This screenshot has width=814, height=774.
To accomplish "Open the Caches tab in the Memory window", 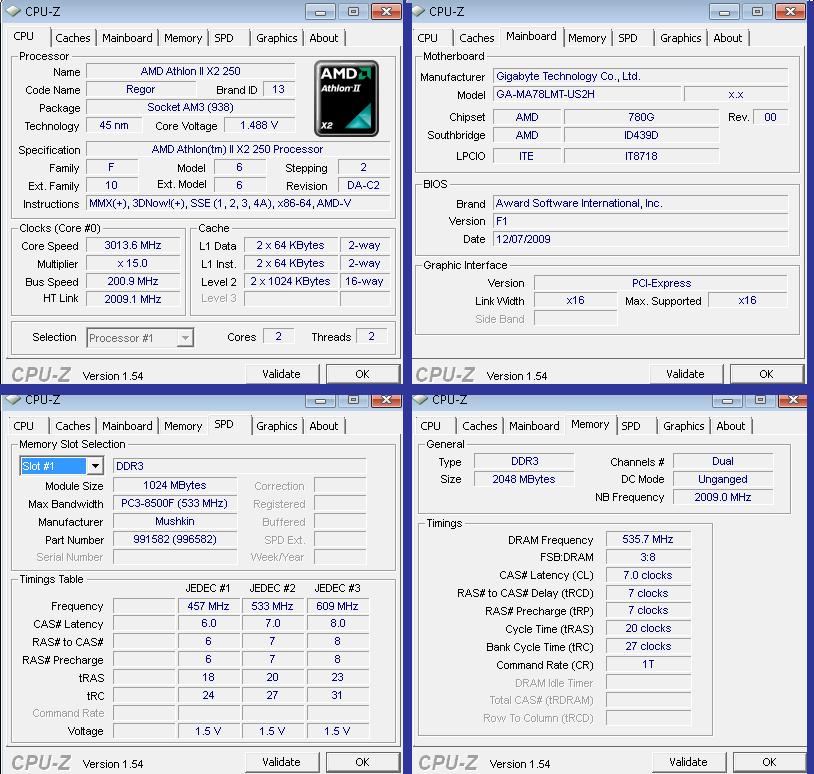I will click(x=480, y=426).
